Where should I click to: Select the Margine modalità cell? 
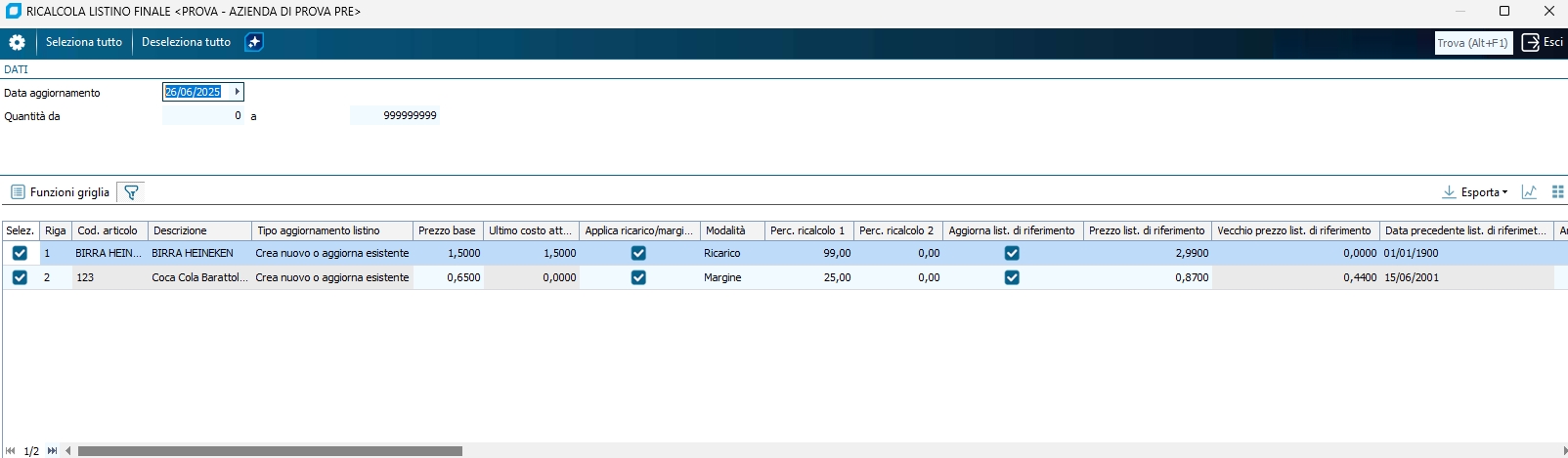[732, 277]
